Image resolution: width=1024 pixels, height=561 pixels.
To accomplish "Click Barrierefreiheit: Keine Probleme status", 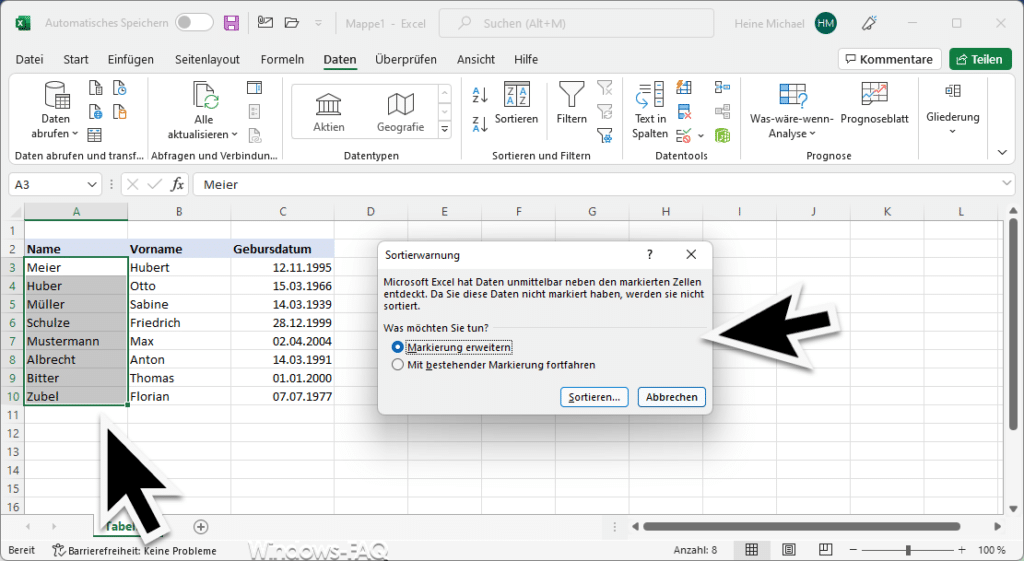I will pos(135,551).
